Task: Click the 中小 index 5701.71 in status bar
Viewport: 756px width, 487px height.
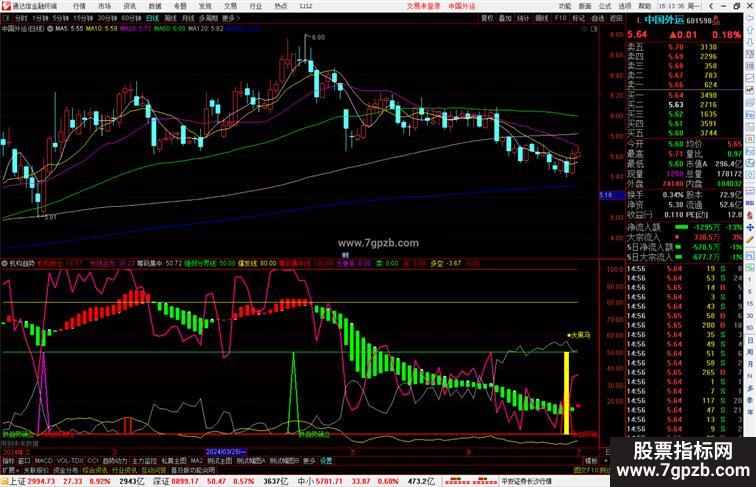Action: coord(319,481)
